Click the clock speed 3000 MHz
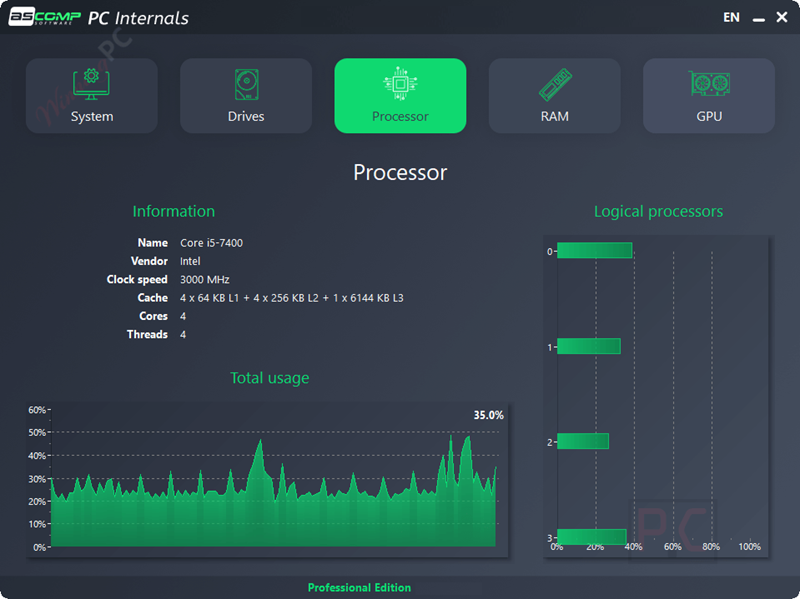 pos(205,280)
